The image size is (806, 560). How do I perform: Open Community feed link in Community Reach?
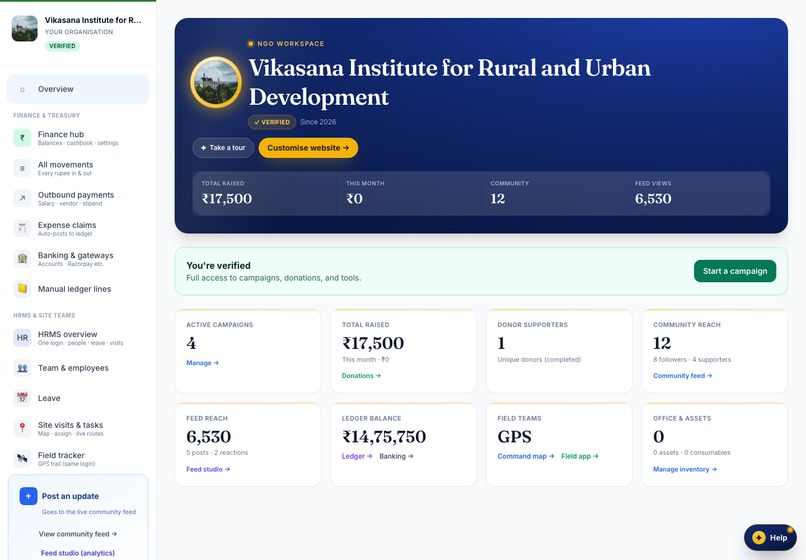click(683, 375)
